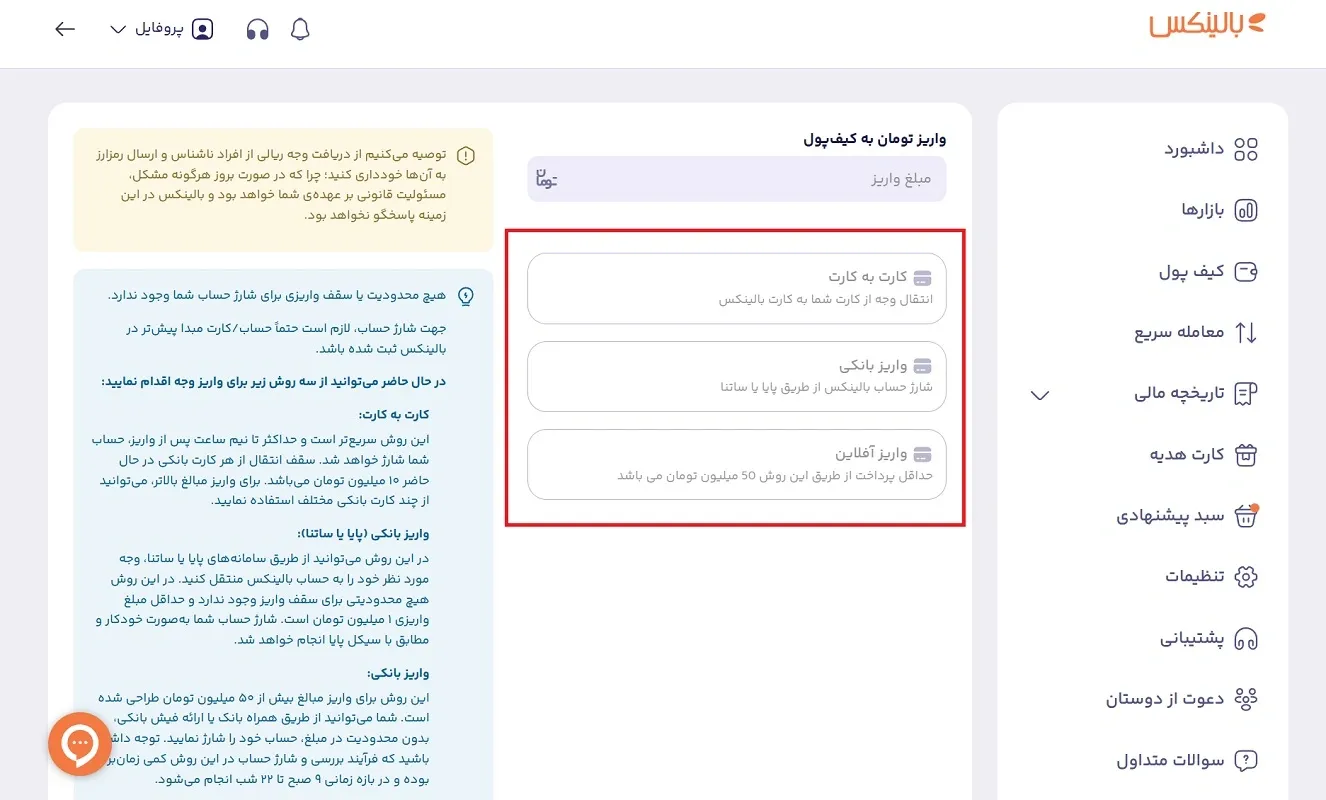Open سبد پیشنهادی menu item

point(1171,517)
